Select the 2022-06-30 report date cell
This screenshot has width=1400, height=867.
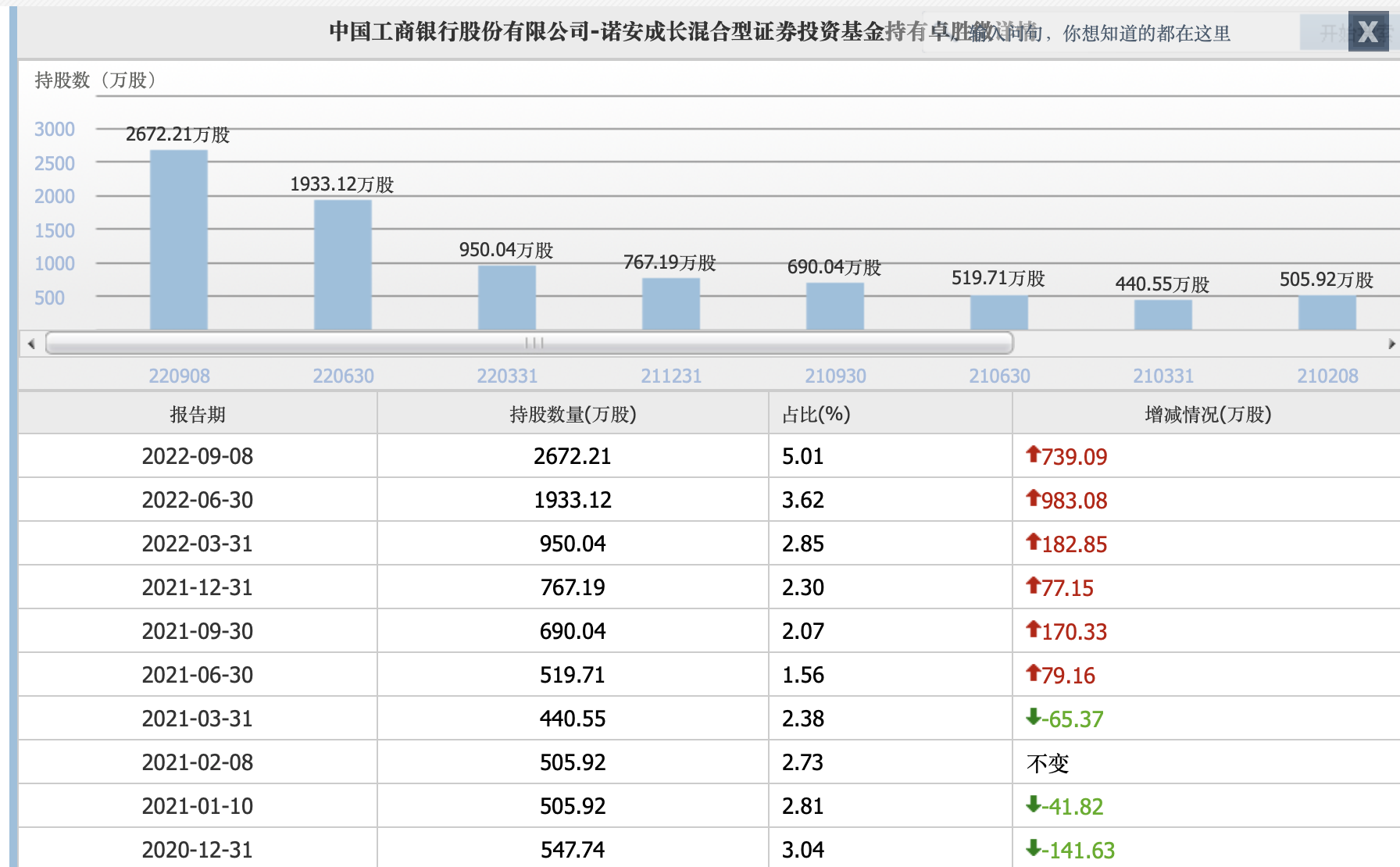pos(198,500)
